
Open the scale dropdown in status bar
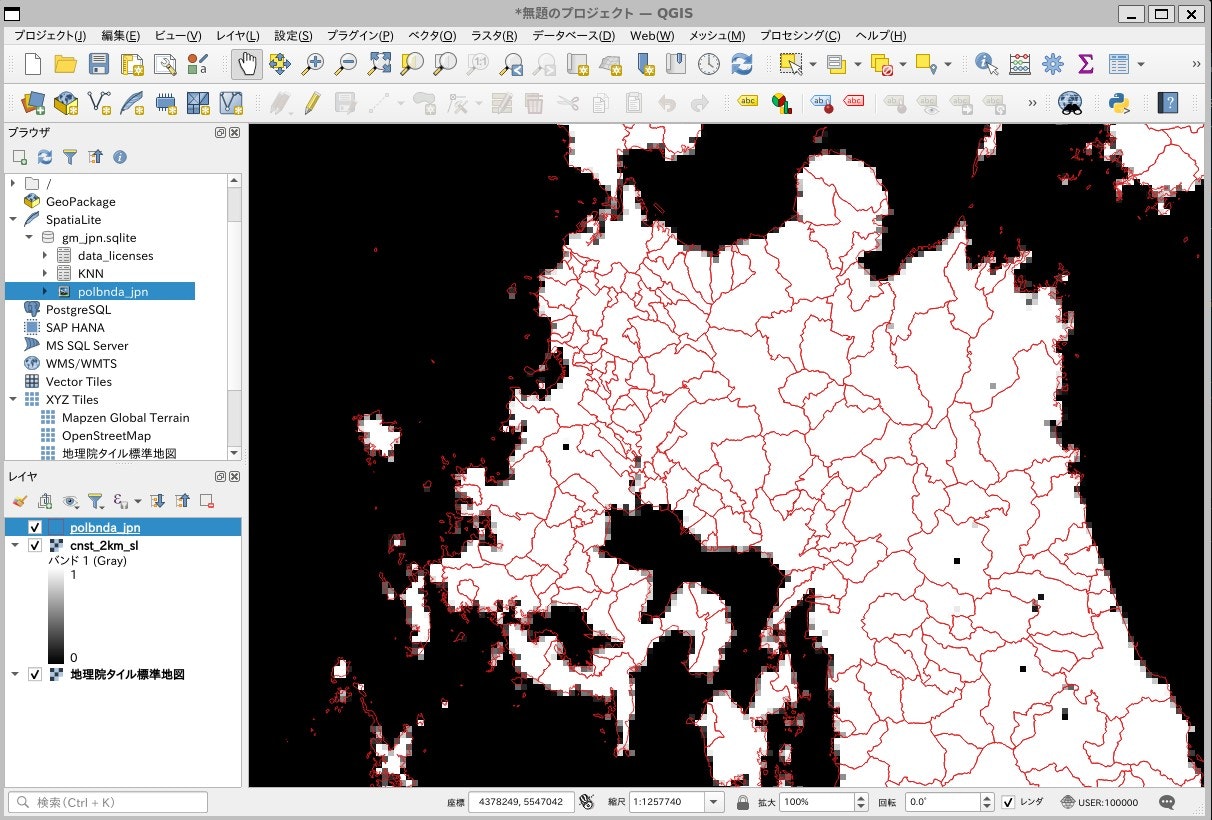point(714,801)
